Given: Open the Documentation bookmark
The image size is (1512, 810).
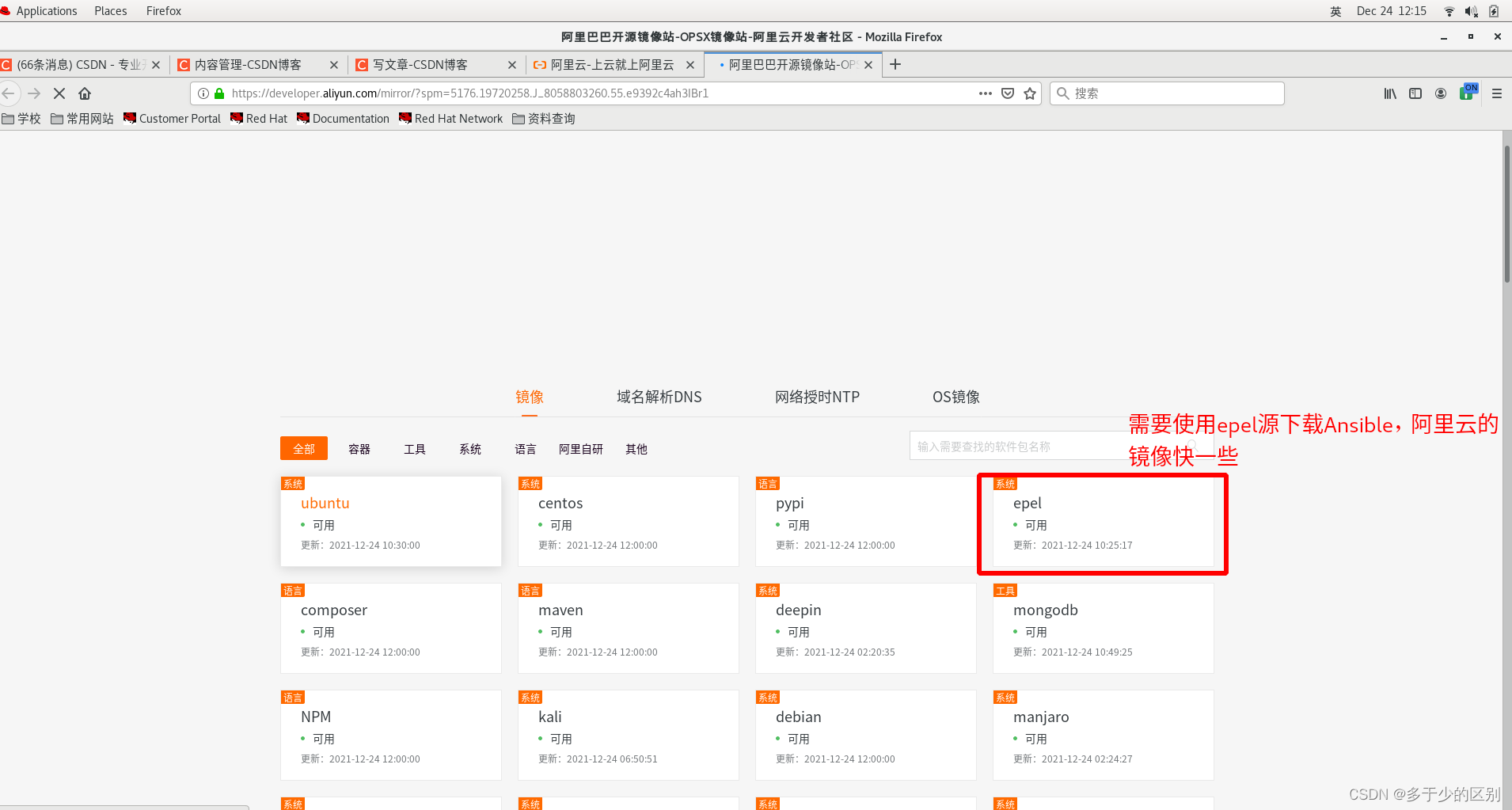Looking at the screenshot, I should 343,119.
